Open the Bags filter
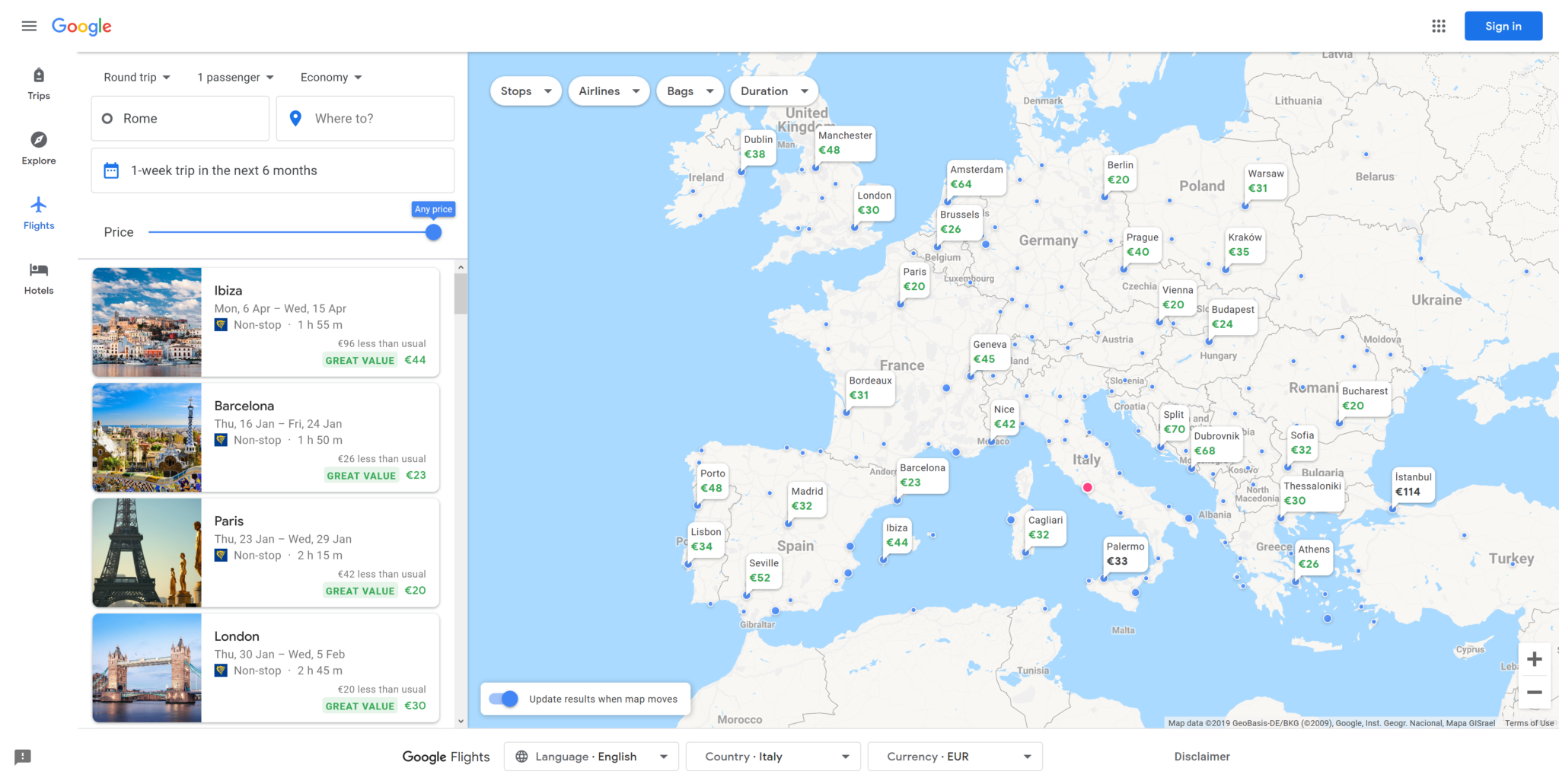The height and width of the screenshot is (784, 1559). click(690, 91)
